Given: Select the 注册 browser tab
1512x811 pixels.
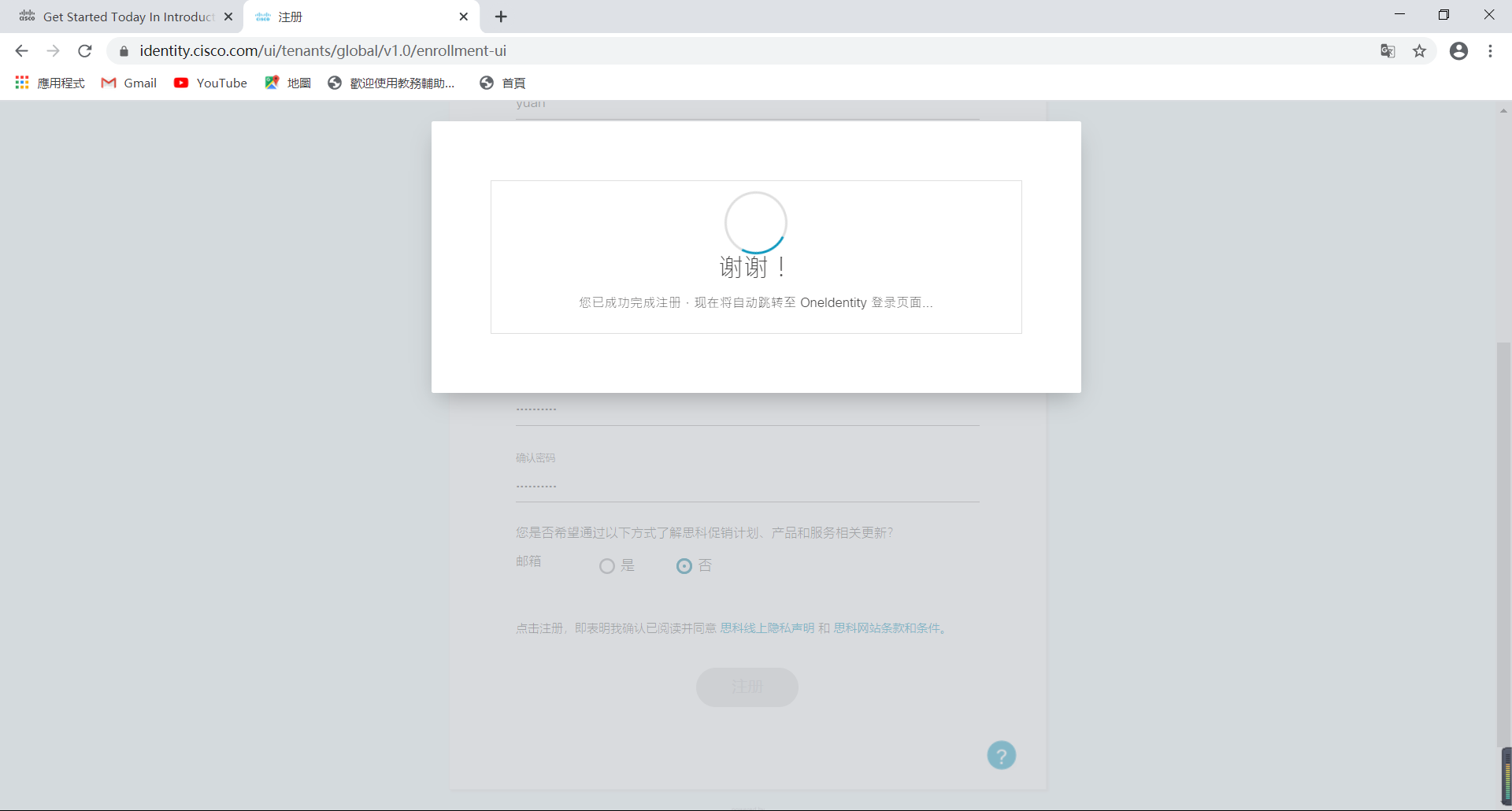Looking at the screenshot, I should (x=354, y=17).
